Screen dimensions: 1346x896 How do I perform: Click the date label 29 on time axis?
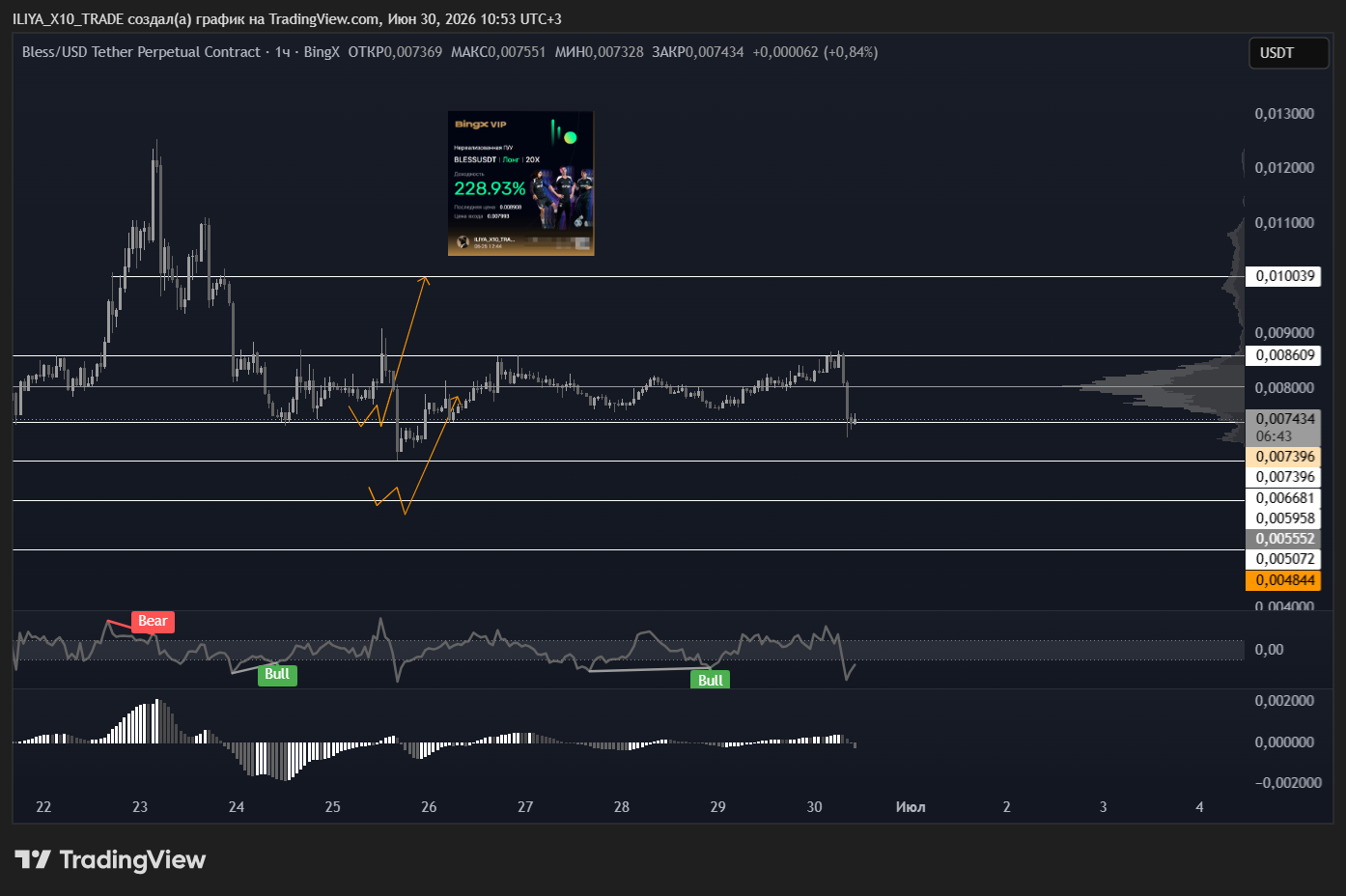tap(718, 807)
